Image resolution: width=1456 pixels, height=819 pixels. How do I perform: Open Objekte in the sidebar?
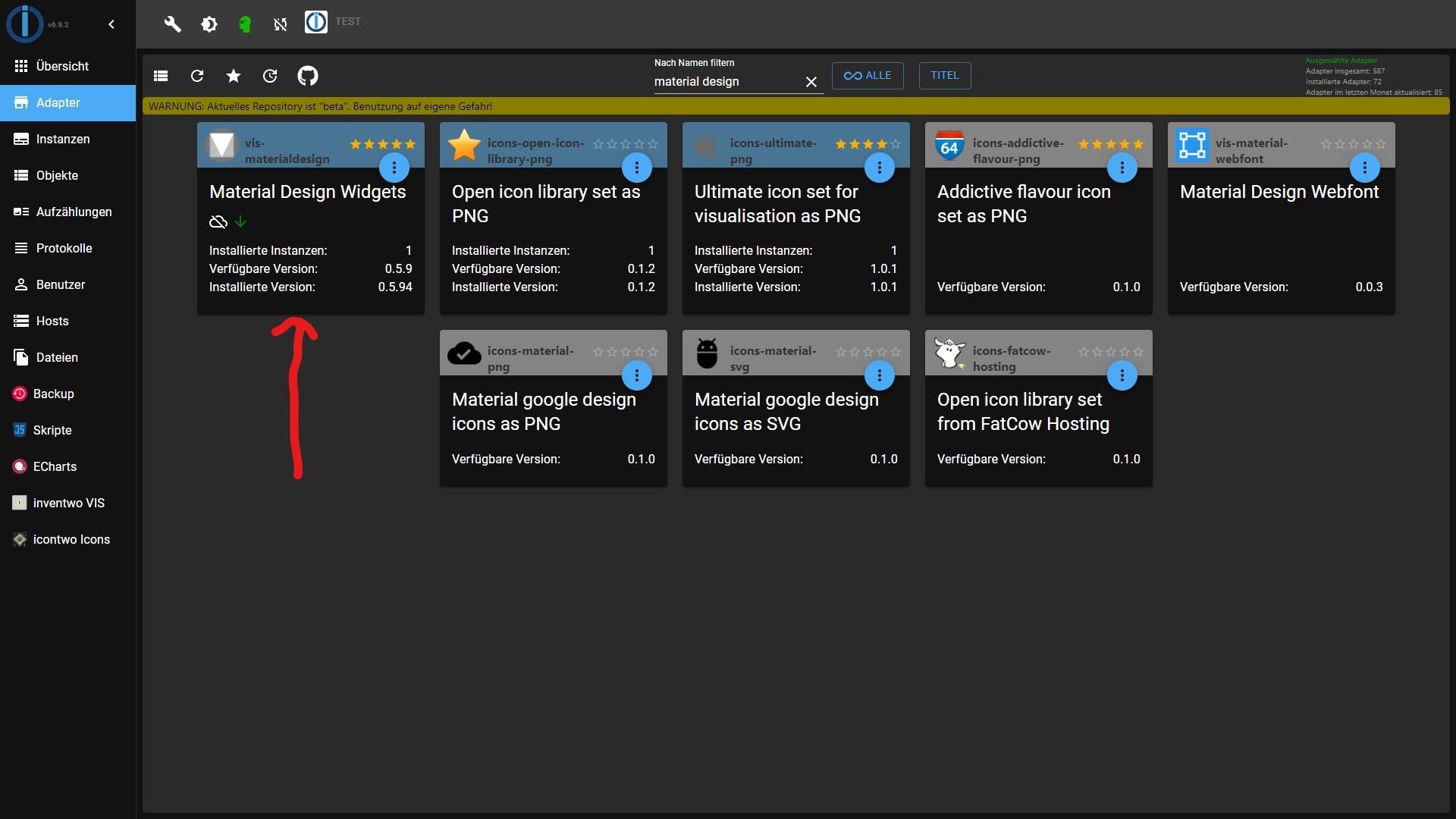click(68, 176)
